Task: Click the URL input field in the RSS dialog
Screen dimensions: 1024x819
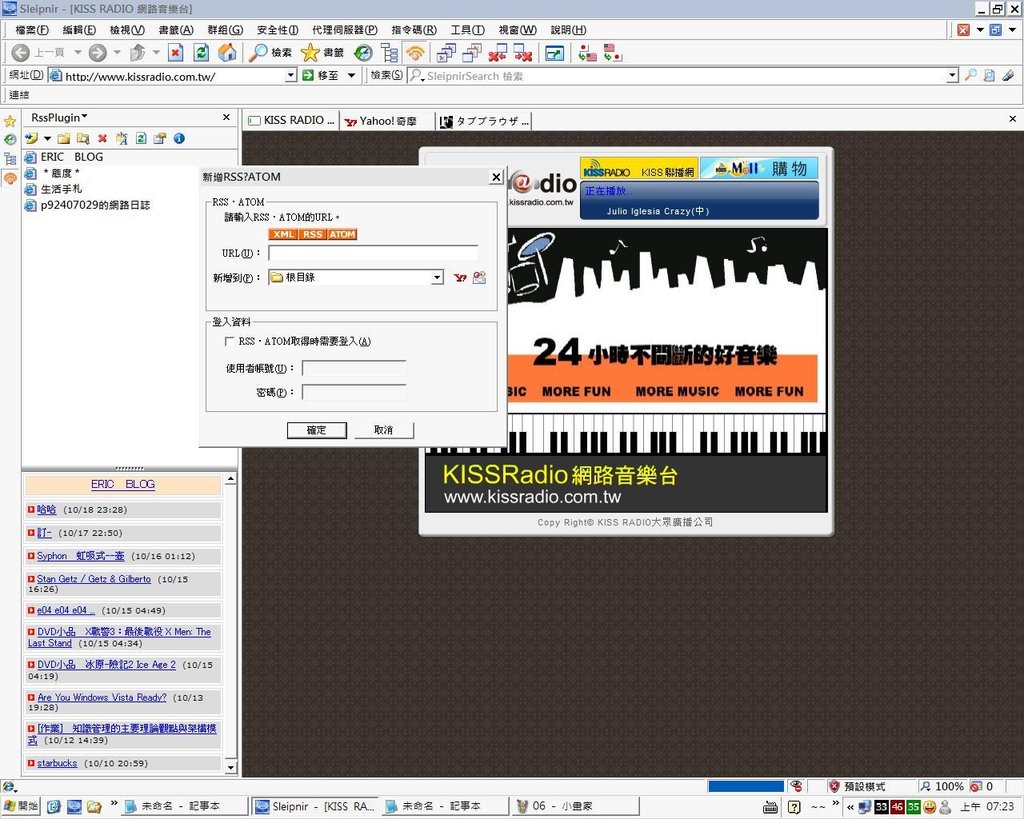Action: [x=373, y=253]
